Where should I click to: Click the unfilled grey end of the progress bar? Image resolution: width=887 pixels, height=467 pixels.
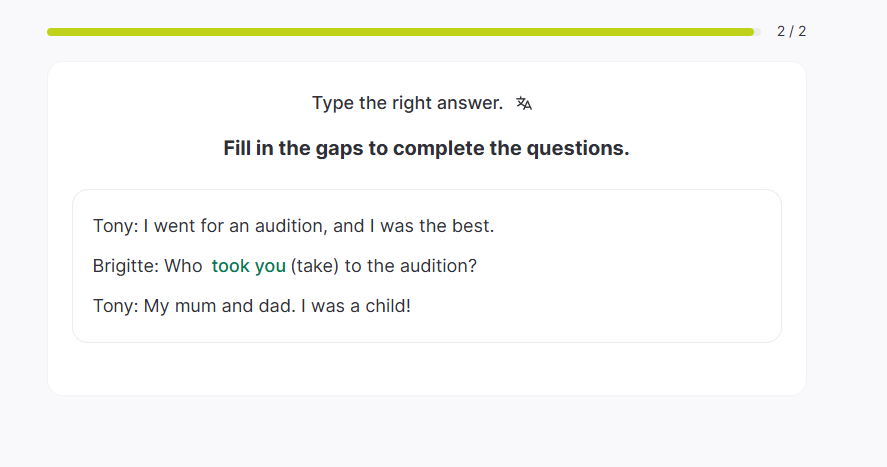[x=758, y=32]
